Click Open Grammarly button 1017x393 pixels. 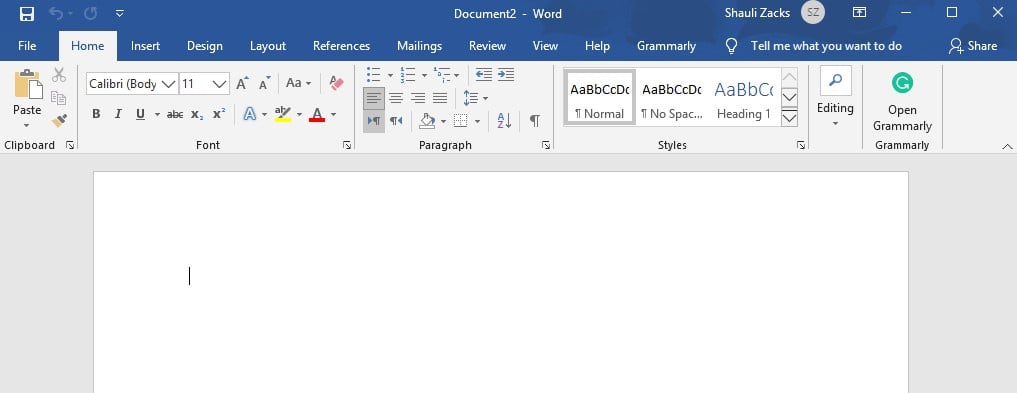[902, 101]
